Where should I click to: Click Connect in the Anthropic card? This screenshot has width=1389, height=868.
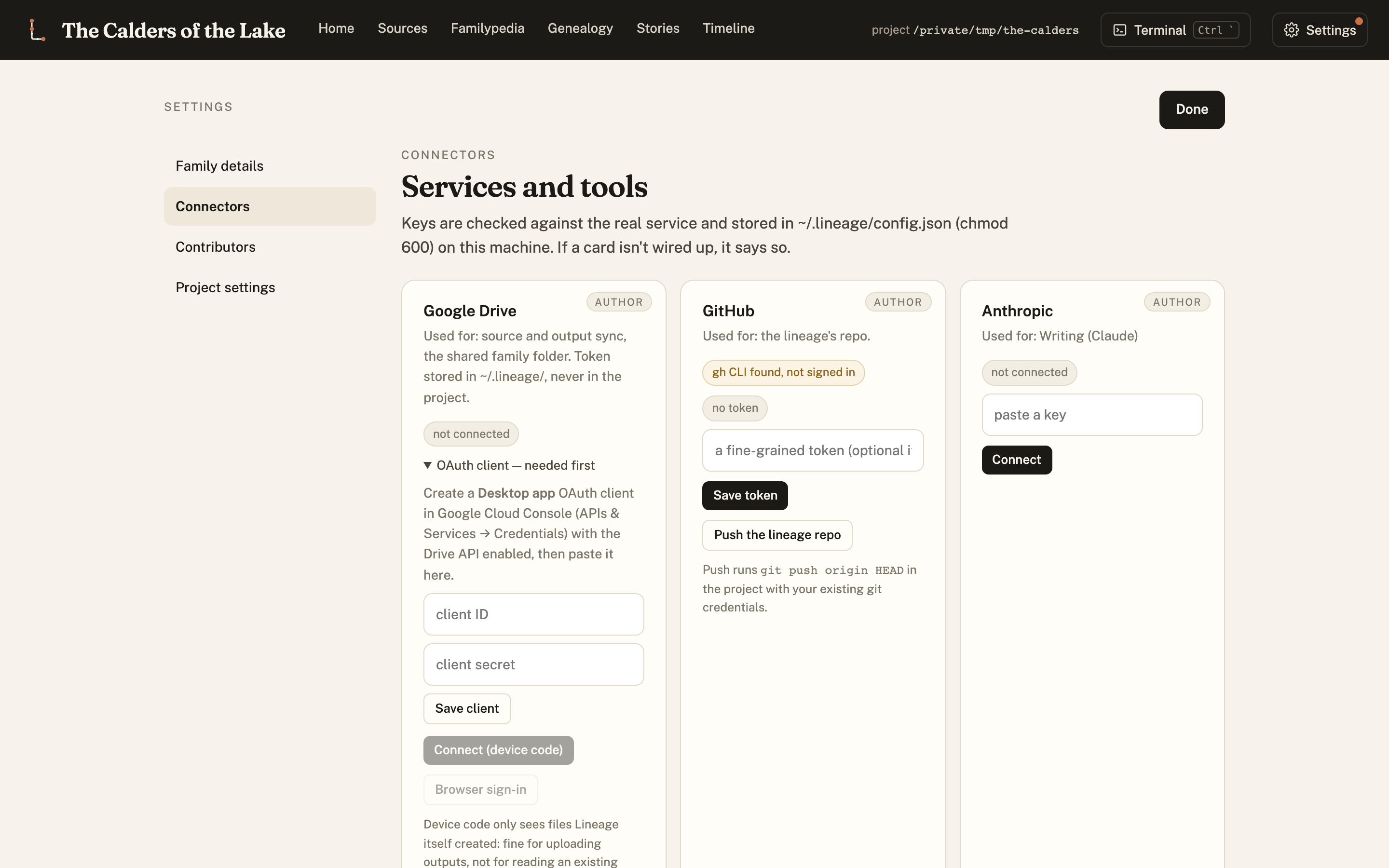(x=1017, y=460)
